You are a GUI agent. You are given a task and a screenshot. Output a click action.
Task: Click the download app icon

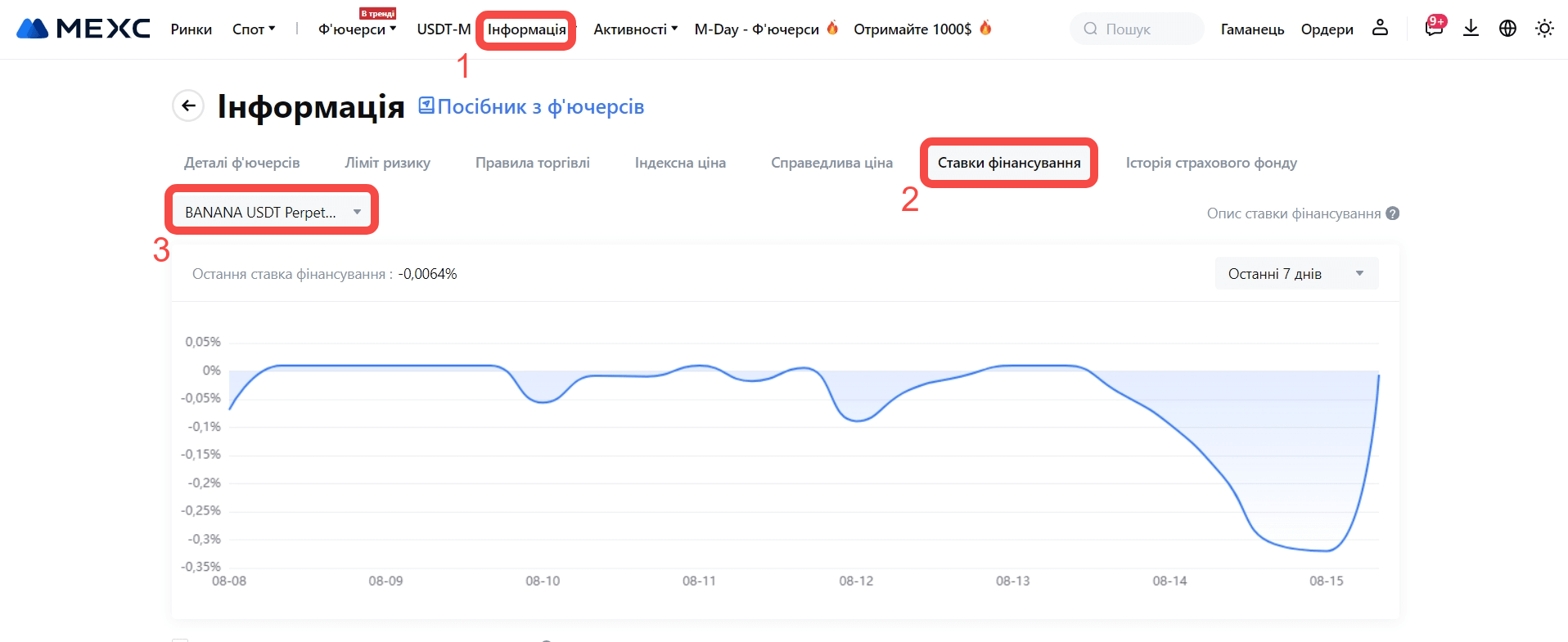1471,29
